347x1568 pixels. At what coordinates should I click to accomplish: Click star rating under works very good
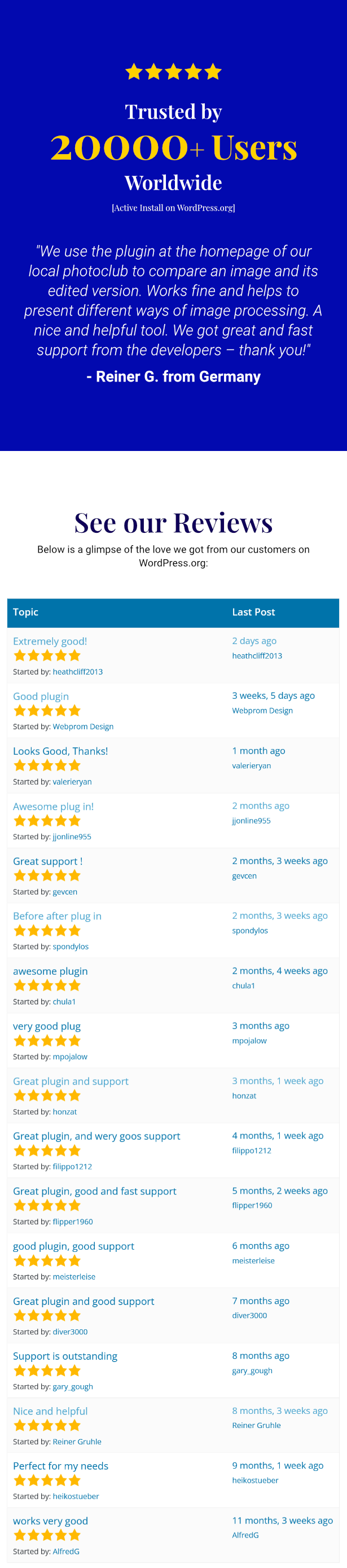point(47,1535)
